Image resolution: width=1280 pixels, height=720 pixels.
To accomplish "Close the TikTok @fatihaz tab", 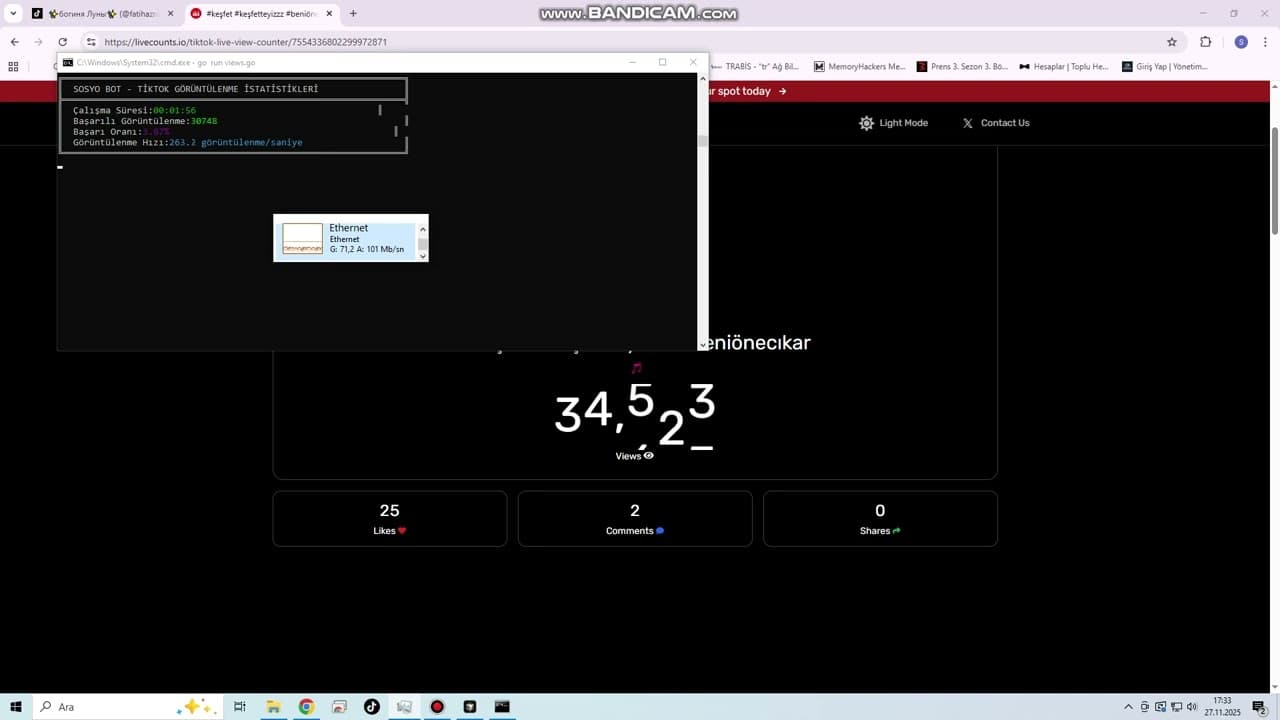I will click(169, 14).
